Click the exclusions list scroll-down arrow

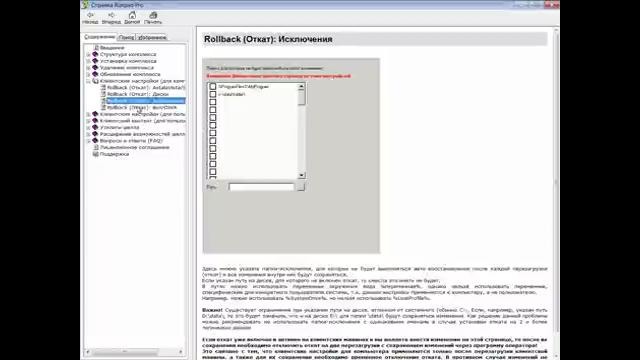(x=302, y=175)
